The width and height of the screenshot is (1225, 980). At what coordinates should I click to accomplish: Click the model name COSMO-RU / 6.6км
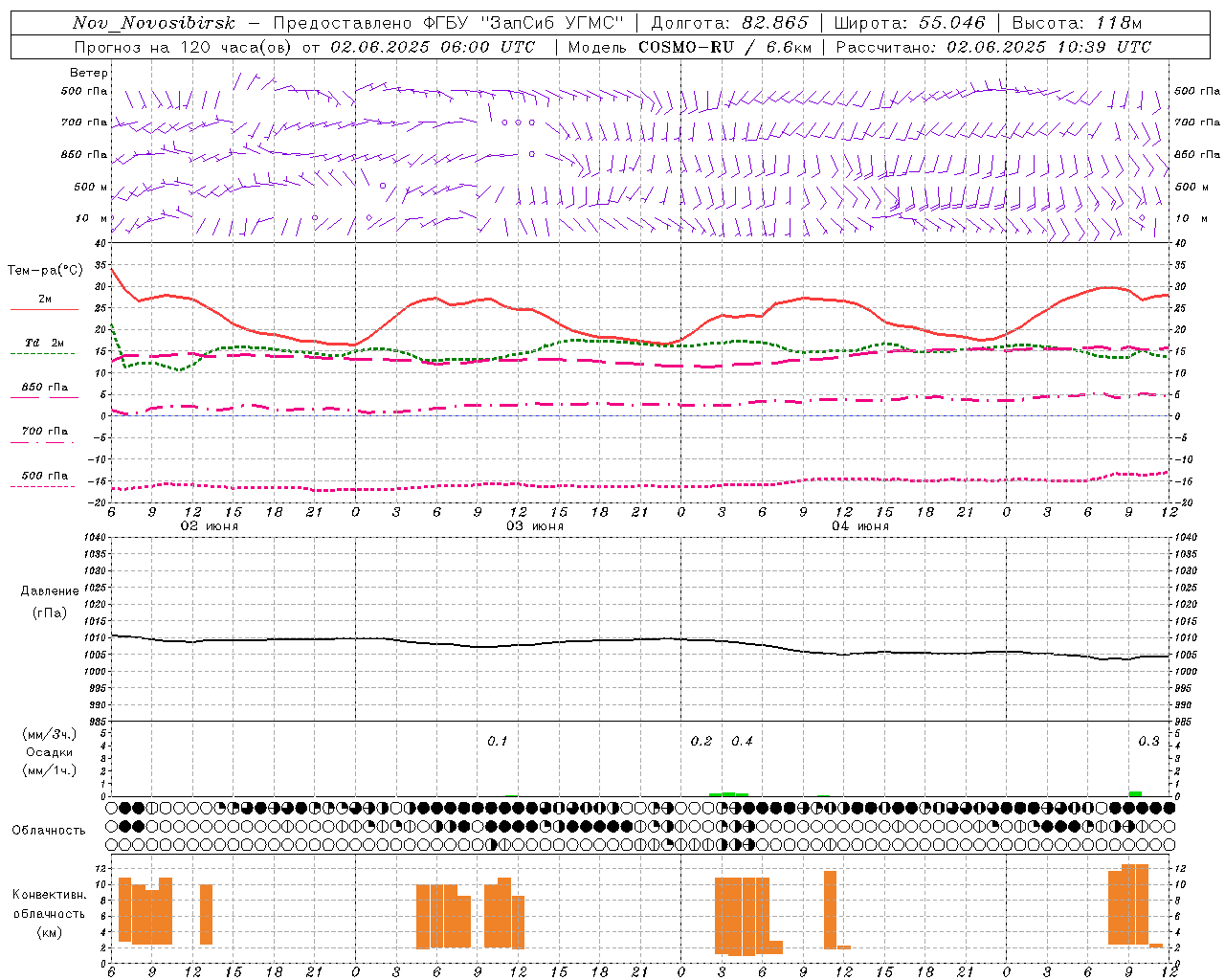pyautogui.click(x=724, y=47)
